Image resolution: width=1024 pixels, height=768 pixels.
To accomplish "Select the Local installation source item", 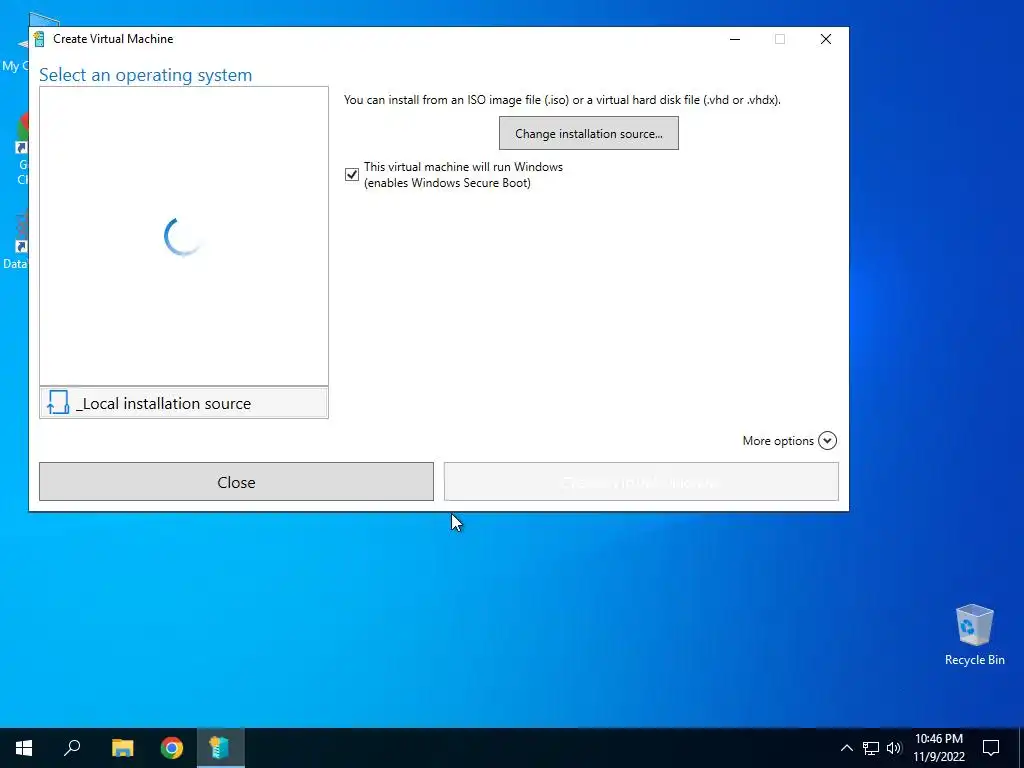I will coord(184,403).
